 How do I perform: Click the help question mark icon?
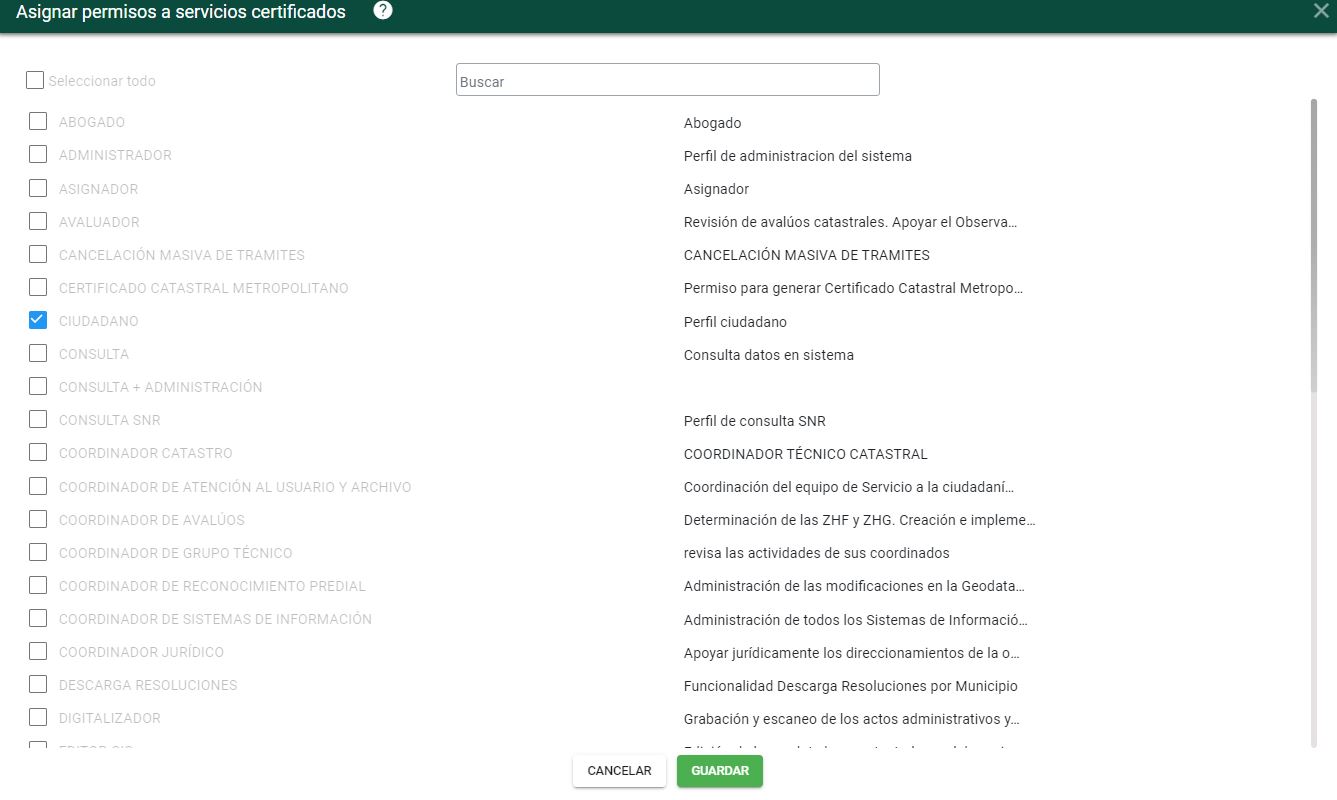pyautogui.click(x=383, y=11)
